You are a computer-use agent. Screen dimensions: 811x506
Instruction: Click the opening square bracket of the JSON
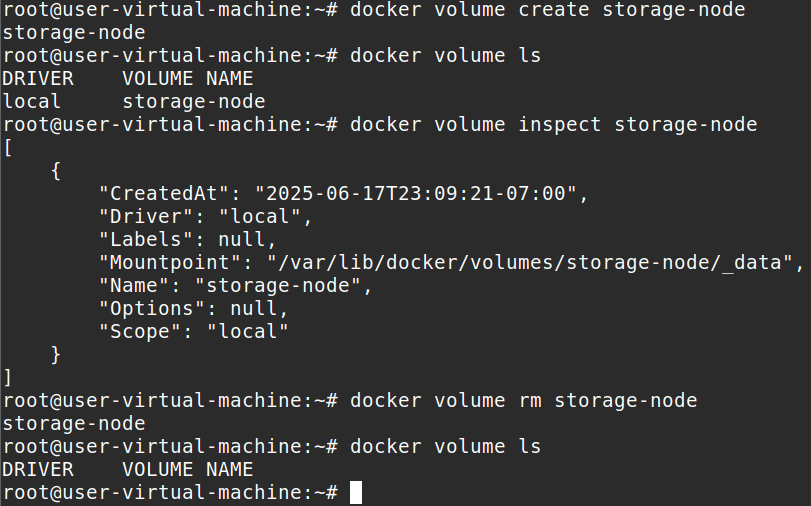(9, 148)
